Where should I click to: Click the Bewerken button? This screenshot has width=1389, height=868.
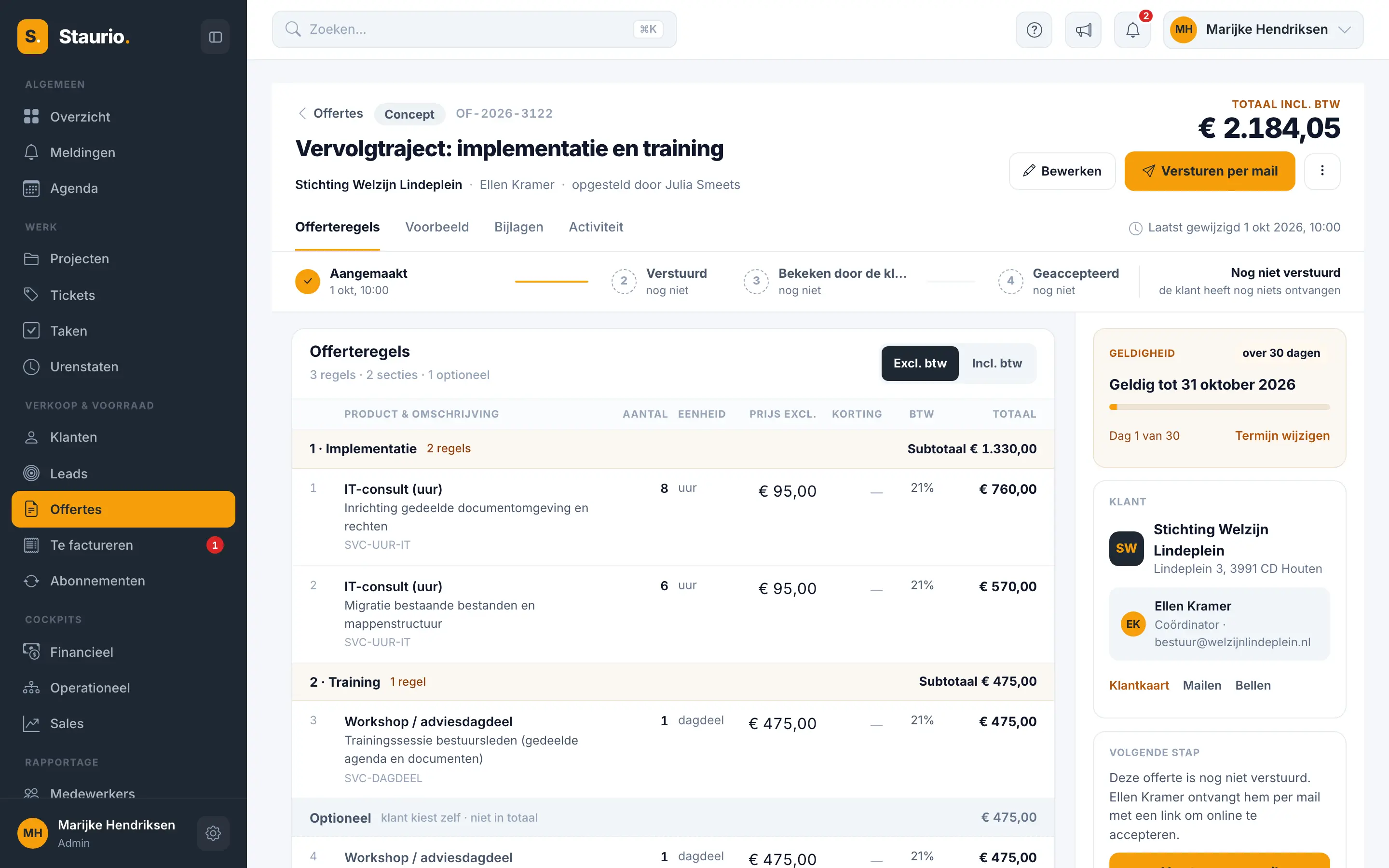[x=1062, y=171]
